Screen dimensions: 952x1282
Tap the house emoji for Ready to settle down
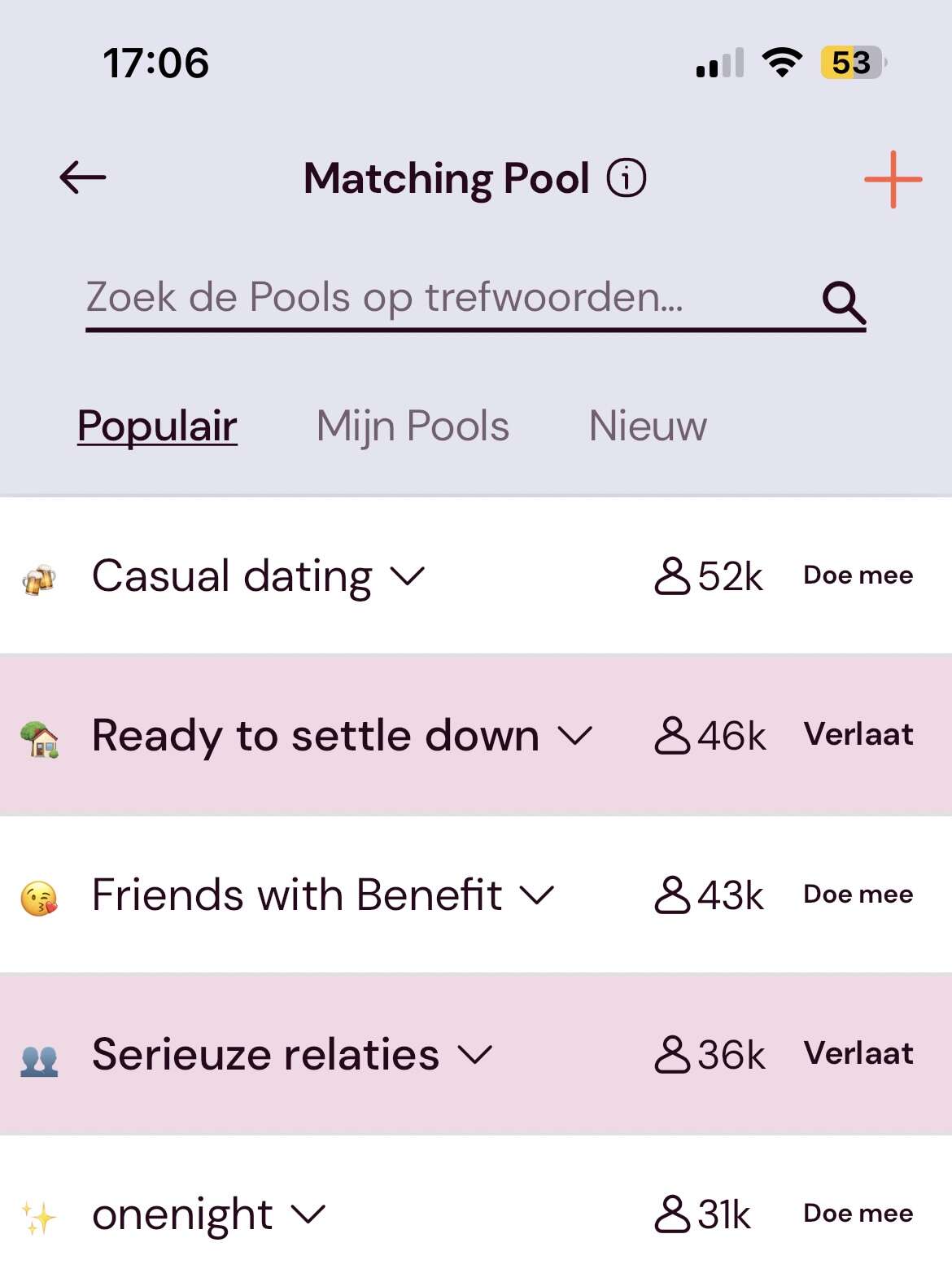40,739
